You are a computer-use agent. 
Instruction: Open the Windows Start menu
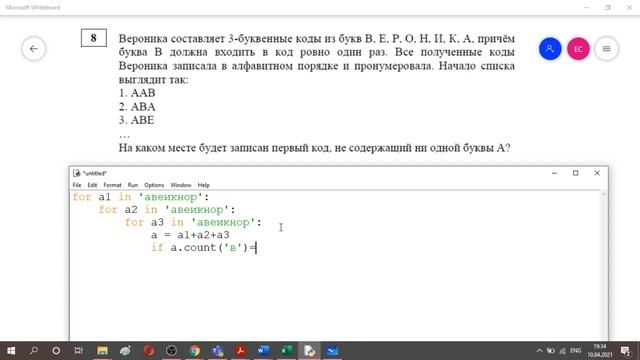click(11, 351)
